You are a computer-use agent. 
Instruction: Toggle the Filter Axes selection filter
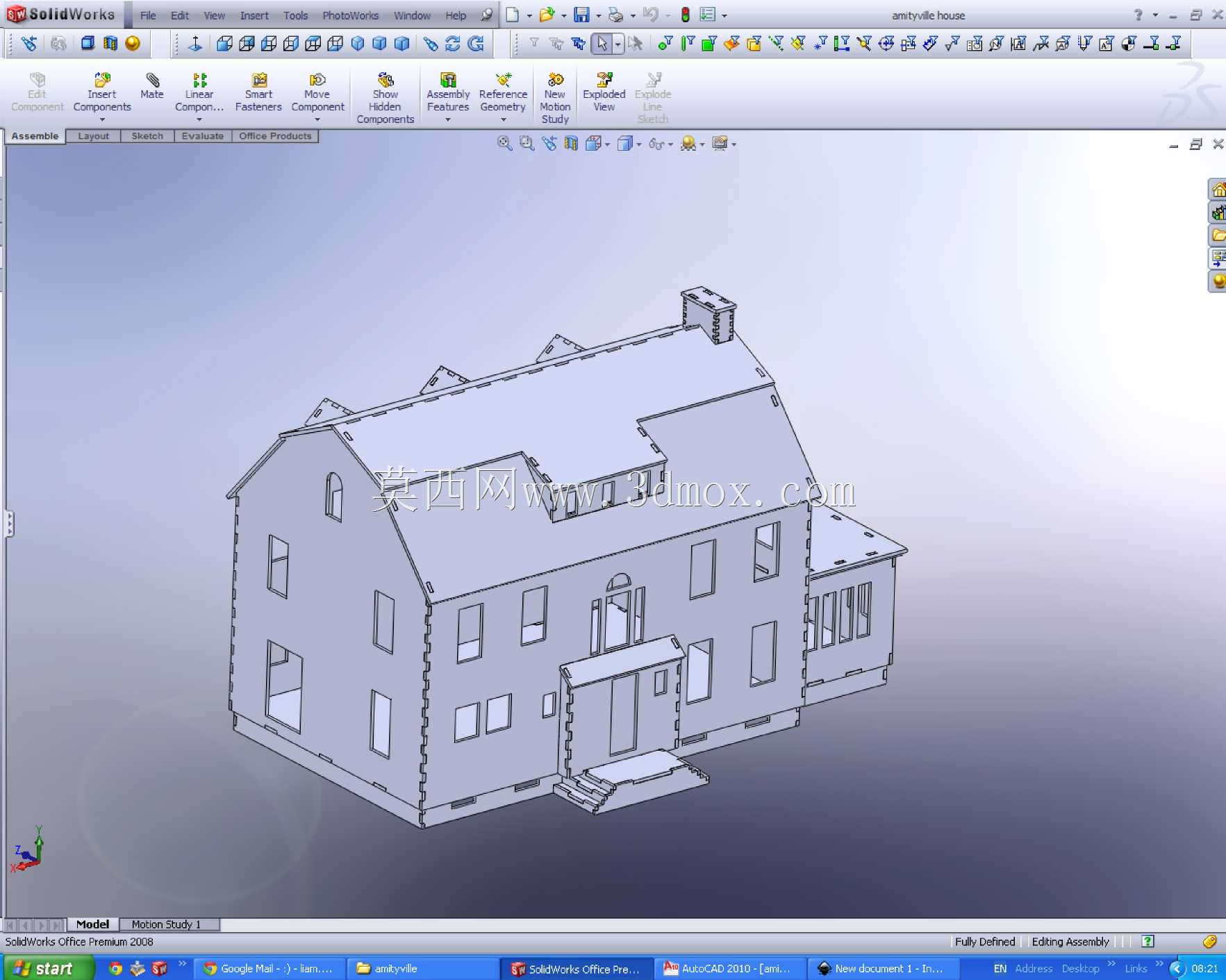(x=776, y=44)
